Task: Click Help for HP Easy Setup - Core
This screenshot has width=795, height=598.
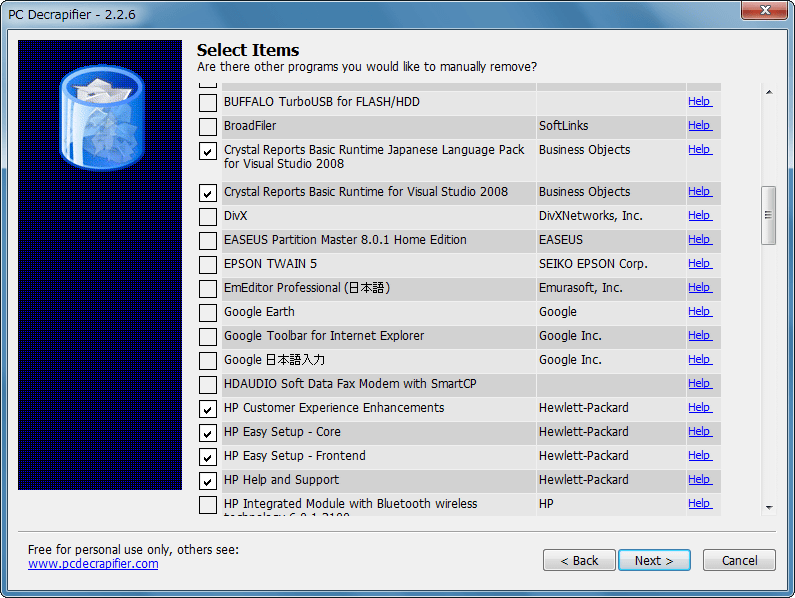Action: 700,432
